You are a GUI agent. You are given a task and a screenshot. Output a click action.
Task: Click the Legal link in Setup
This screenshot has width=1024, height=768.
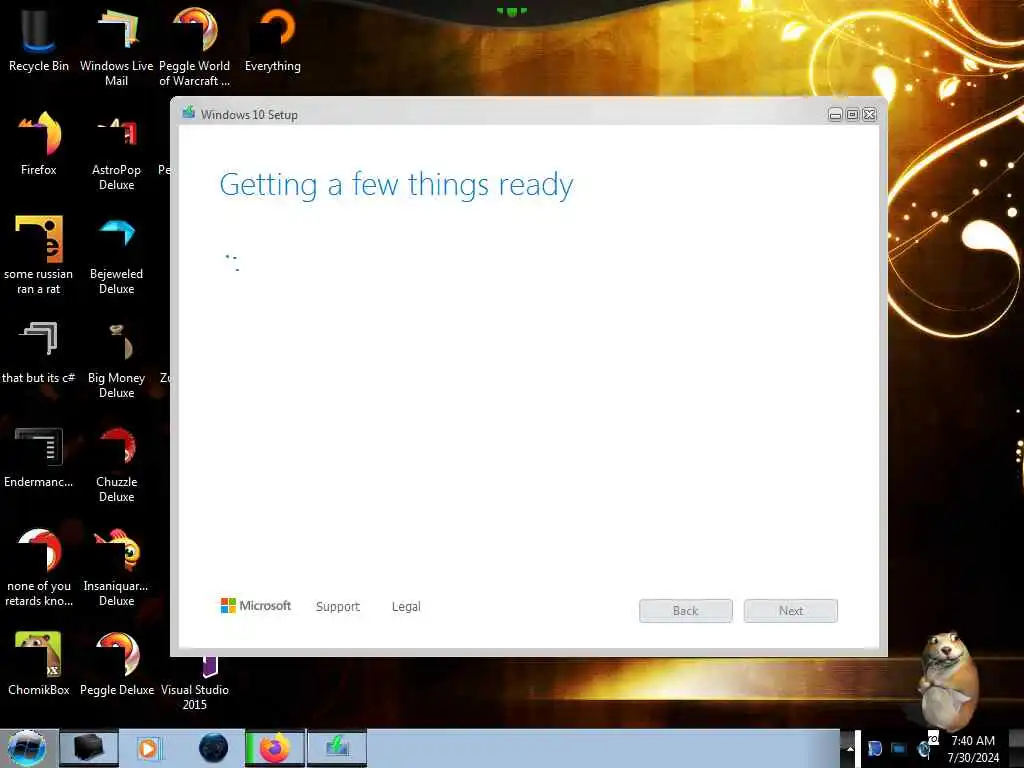click(406, 607)
